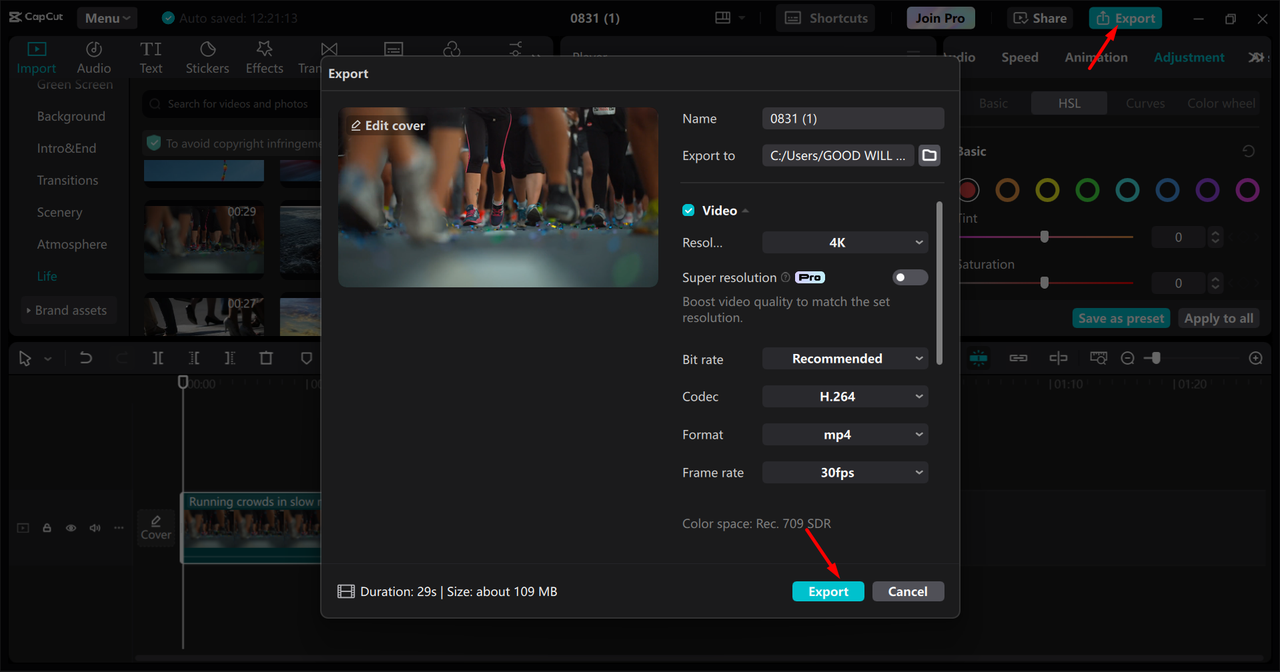Open the Frame rate 30fps dropdown
Screen dimensions: 1280x672
point(845,472)
